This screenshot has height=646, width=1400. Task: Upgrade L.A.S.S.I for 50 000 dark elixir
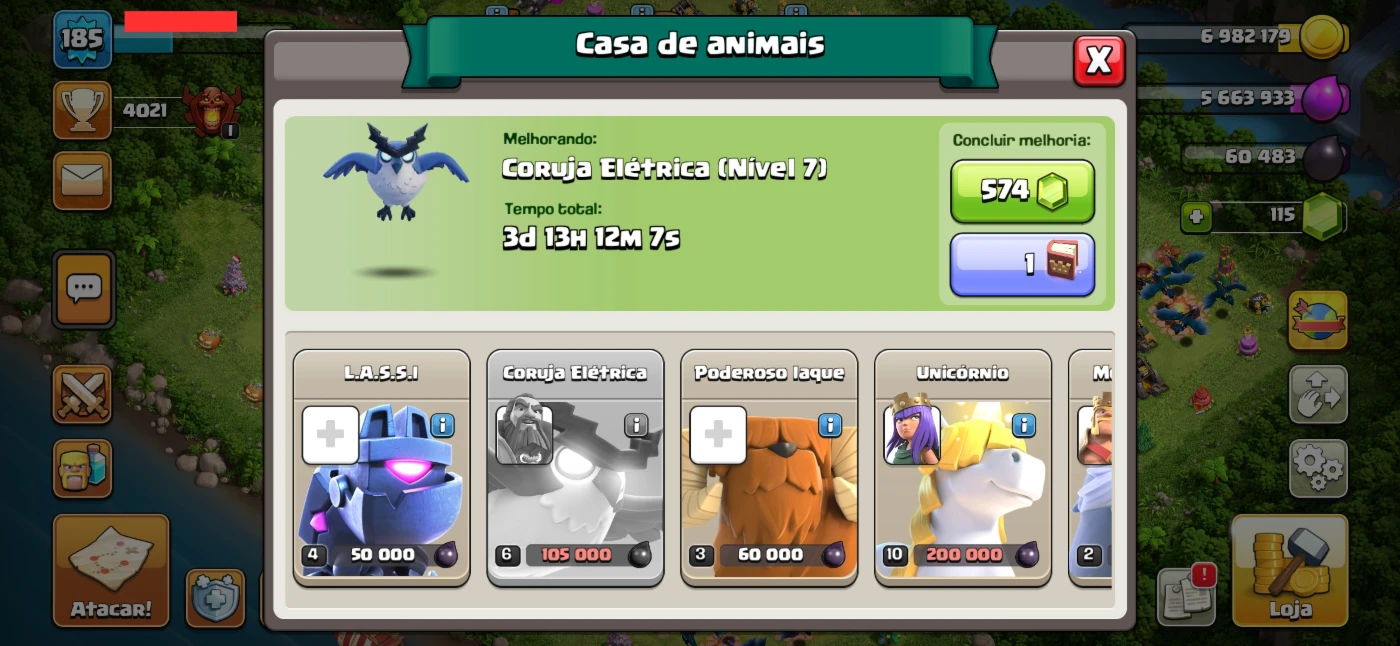[381, 555]
